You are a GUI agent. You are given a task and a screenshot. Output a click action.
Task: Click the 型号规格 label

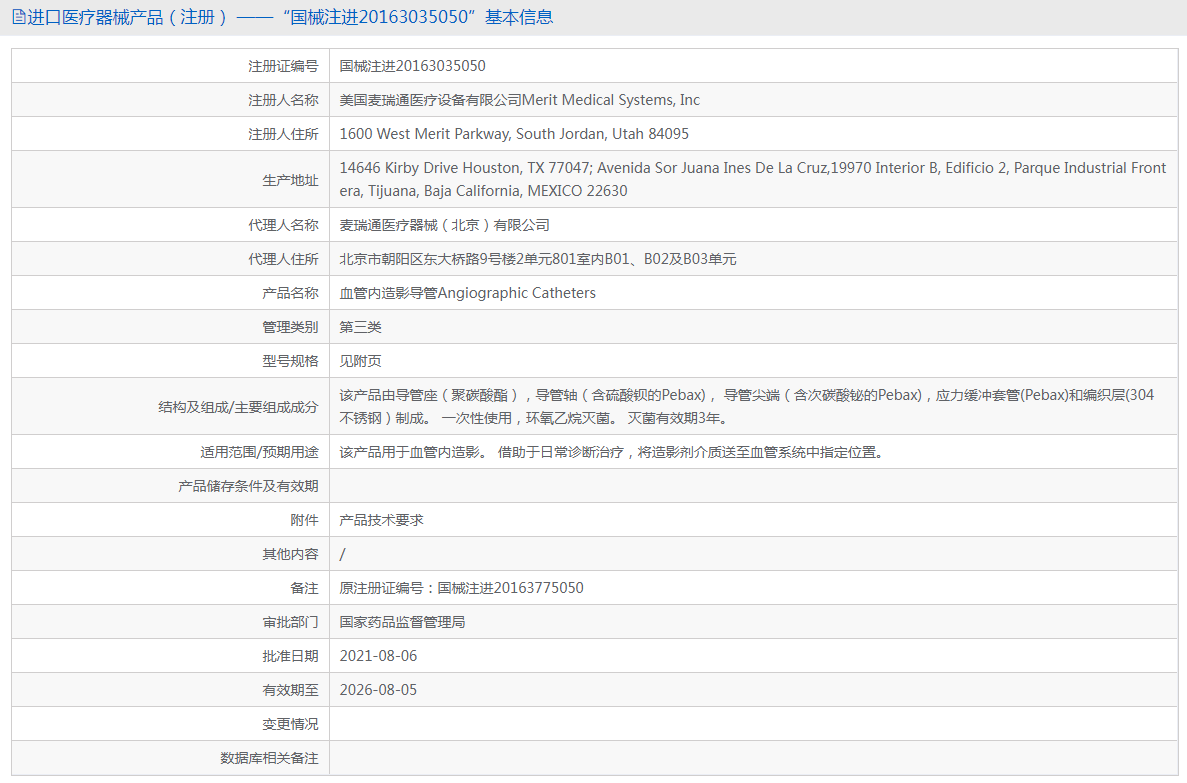click(291, 361)
